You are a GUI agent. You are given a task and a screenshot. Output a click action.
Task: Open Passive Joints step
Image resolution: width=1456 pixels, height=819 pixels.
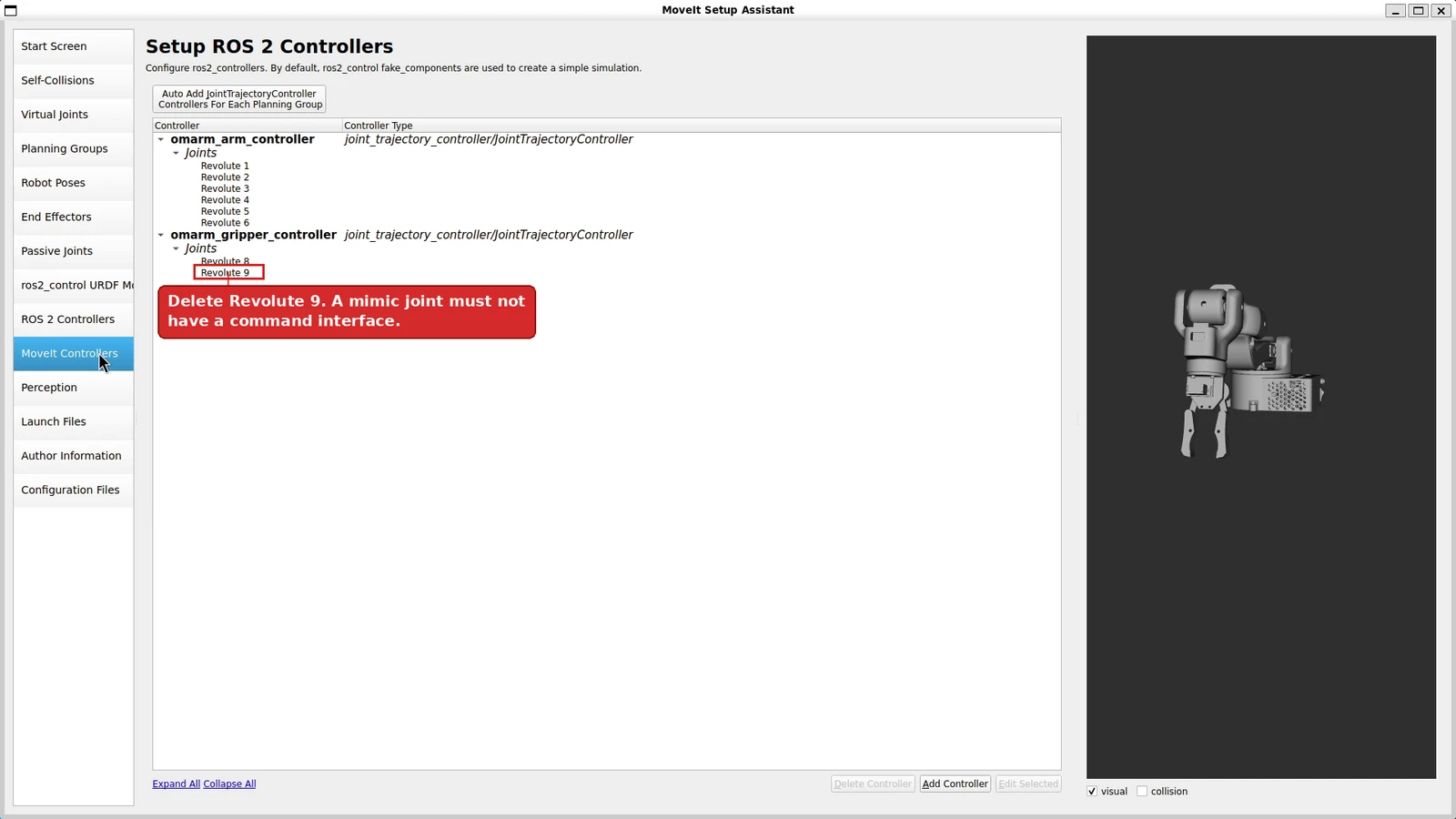74,251
